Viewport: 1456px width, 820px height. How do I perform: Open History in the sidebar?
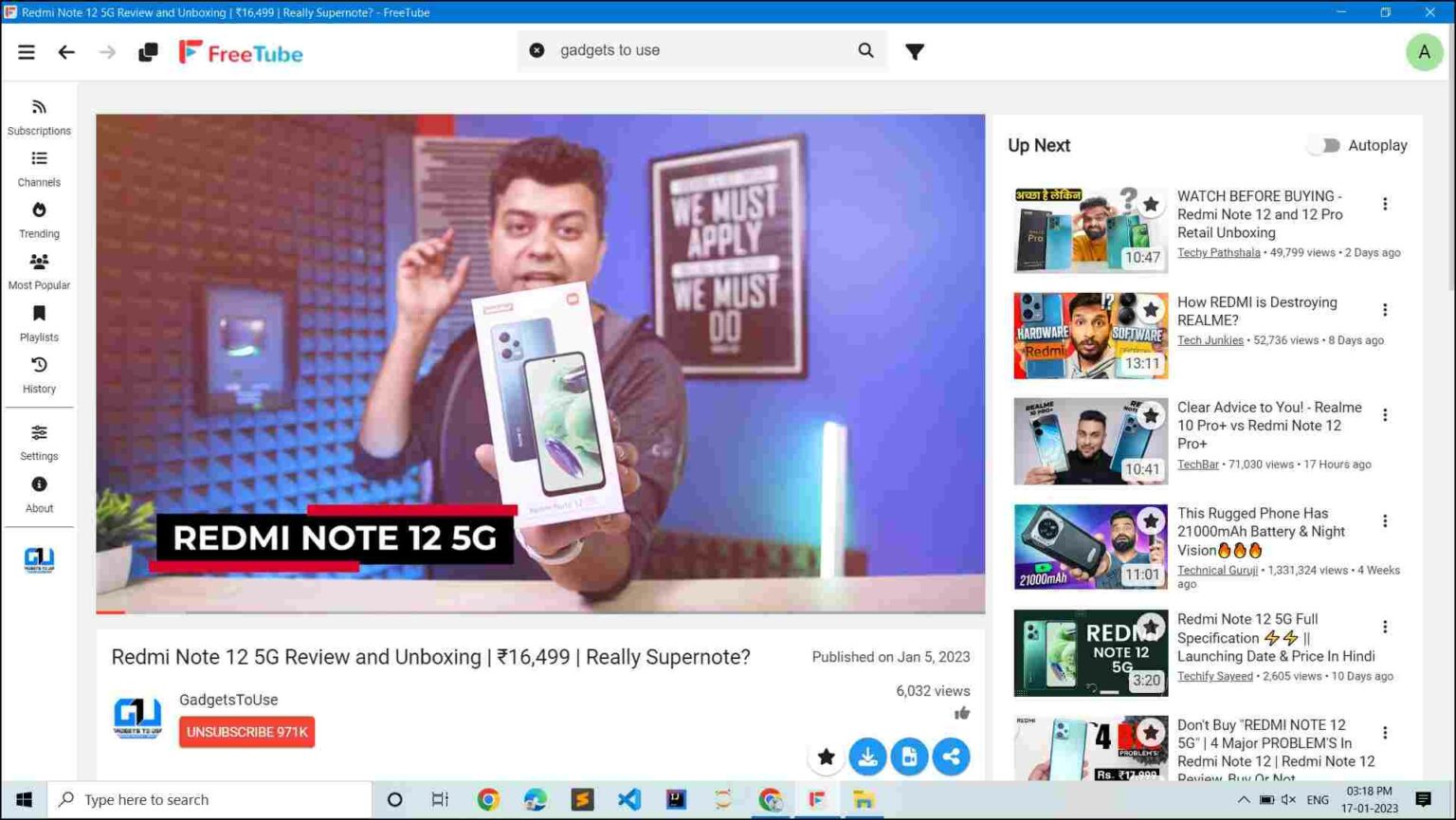39,375
